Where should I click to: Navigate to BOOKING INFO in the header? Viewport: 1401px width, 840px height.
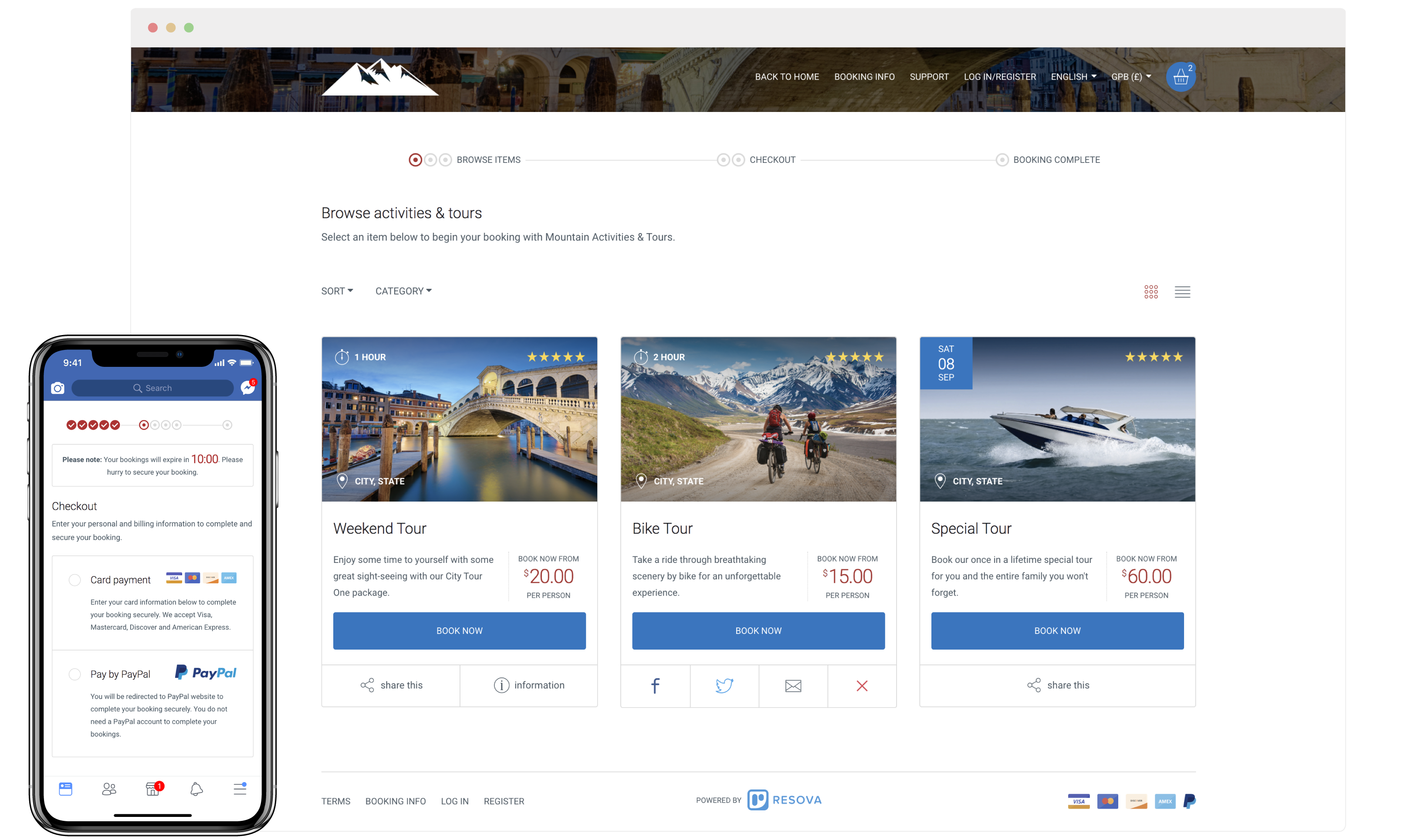click(864, 76)
